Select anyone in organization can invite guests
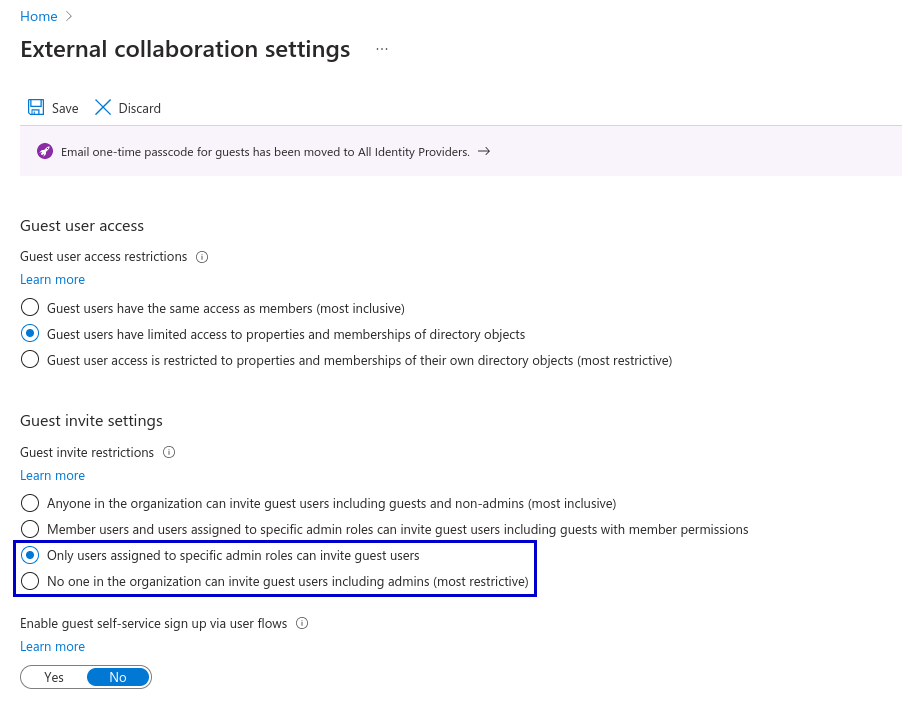Image resolution: width=902 pixels, height=716 pixels. pyautogui.click(x=30, y=503)
